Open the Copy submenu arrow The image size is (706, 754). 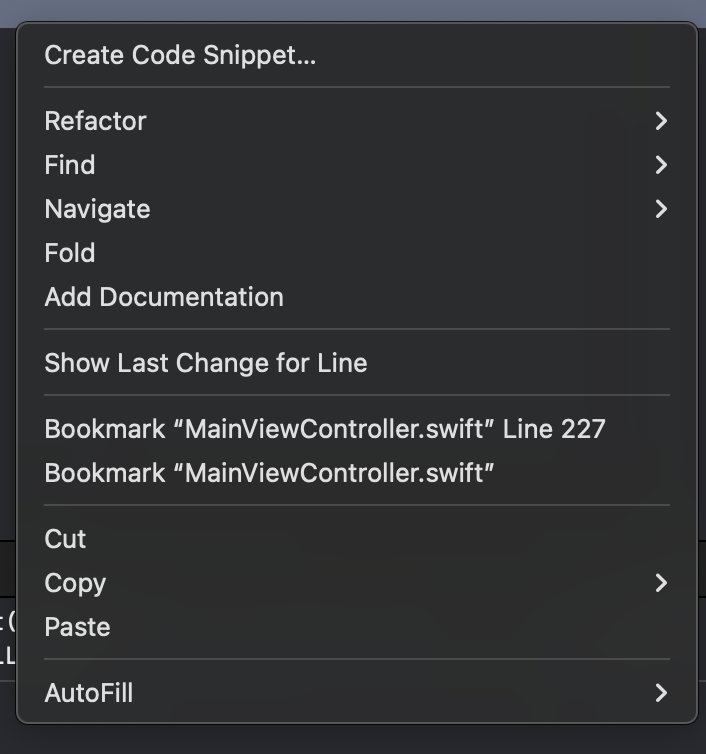(x=660, y=583)
